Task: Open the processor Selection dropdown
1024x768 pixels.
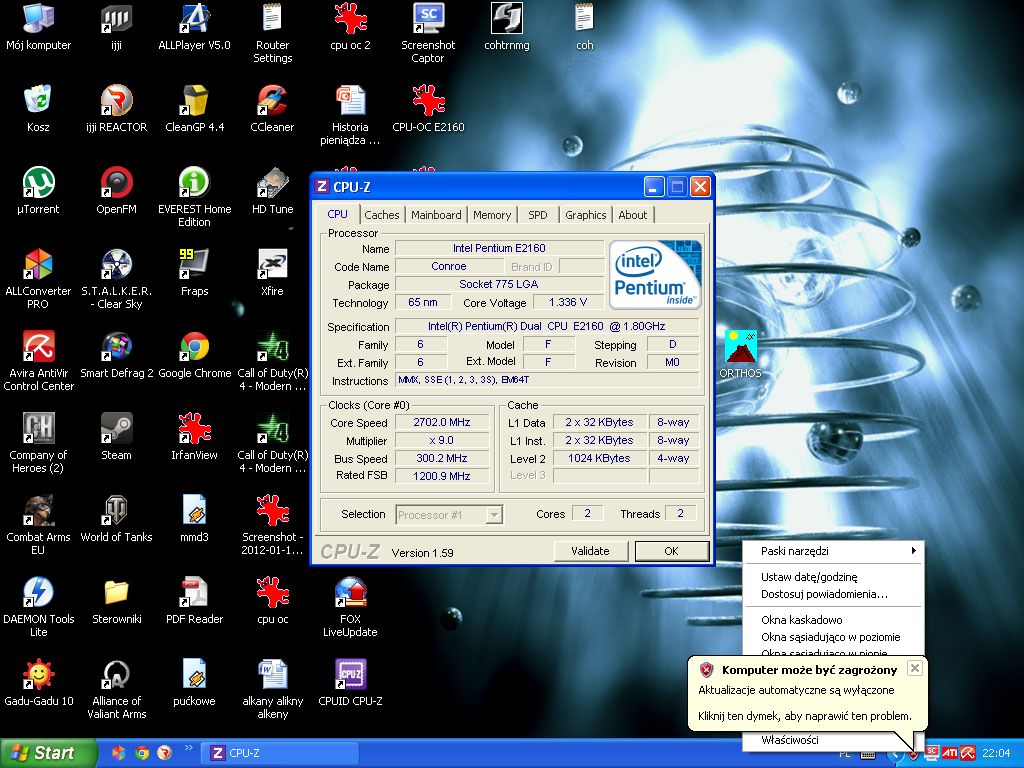Action: pyautogui.click(x=493, y=515)
